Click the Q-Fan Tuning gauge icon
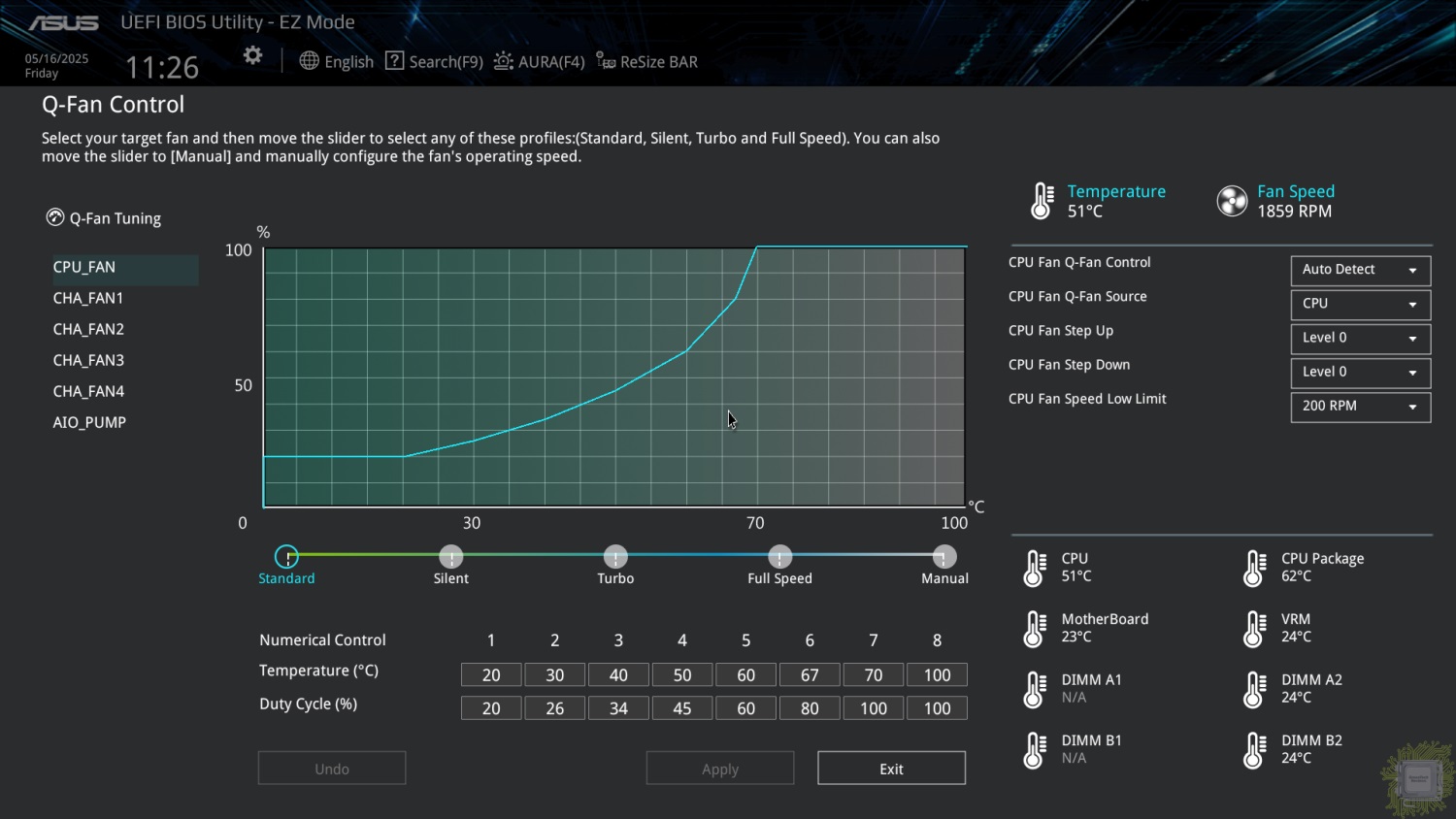The height and width of the screenshot is (819, 1456). [x=55, y=217]
